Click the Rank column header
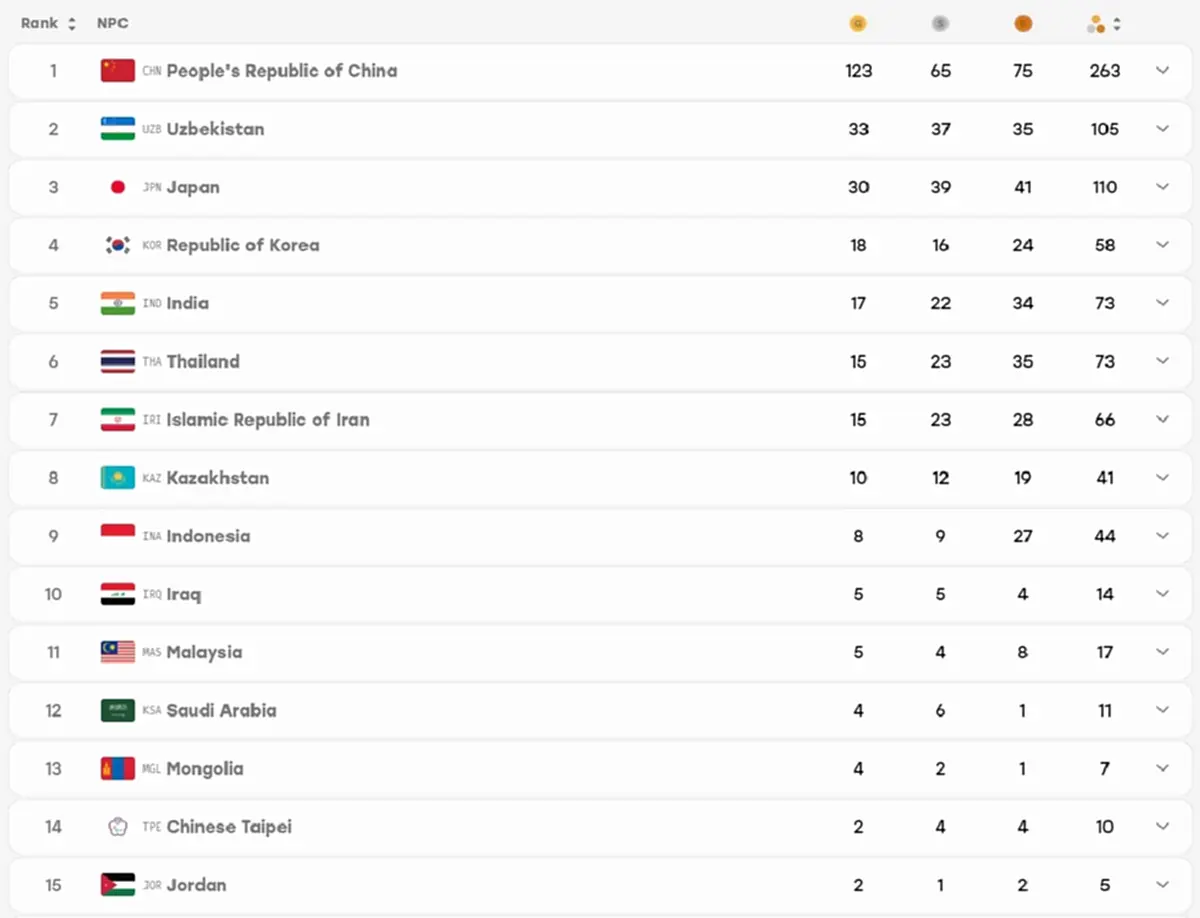This screenshot has height=918, width=1200. pos(40,23)
